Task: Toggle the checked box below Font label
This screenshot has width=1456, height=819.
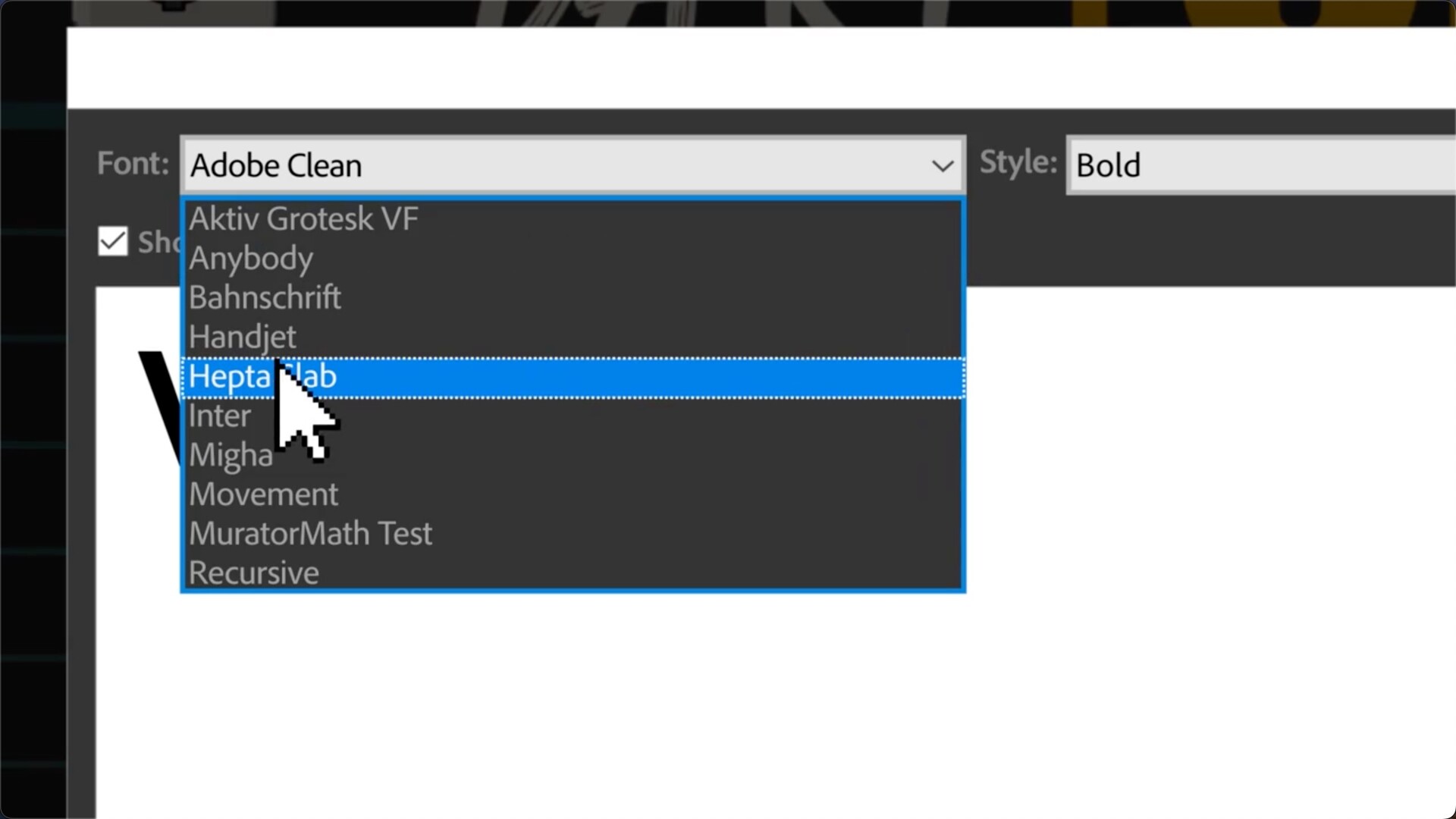Action: 113,242
